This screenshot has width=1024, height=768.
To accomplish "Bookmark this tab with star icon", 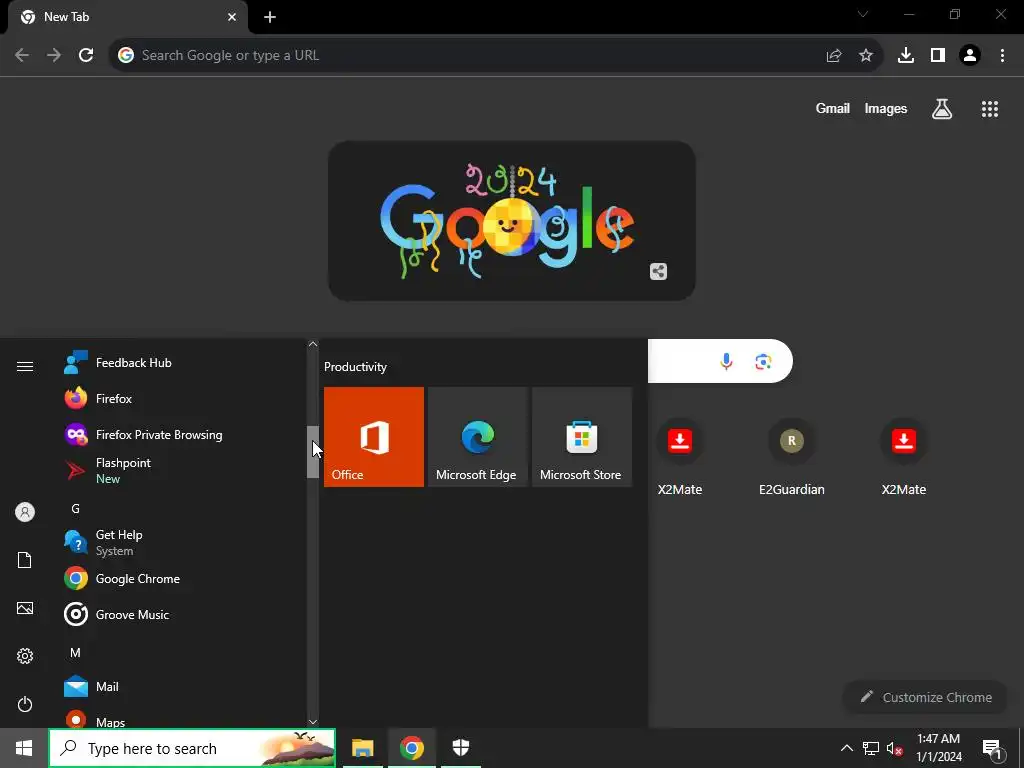I will pyautogui.click(x=866, y=56).
